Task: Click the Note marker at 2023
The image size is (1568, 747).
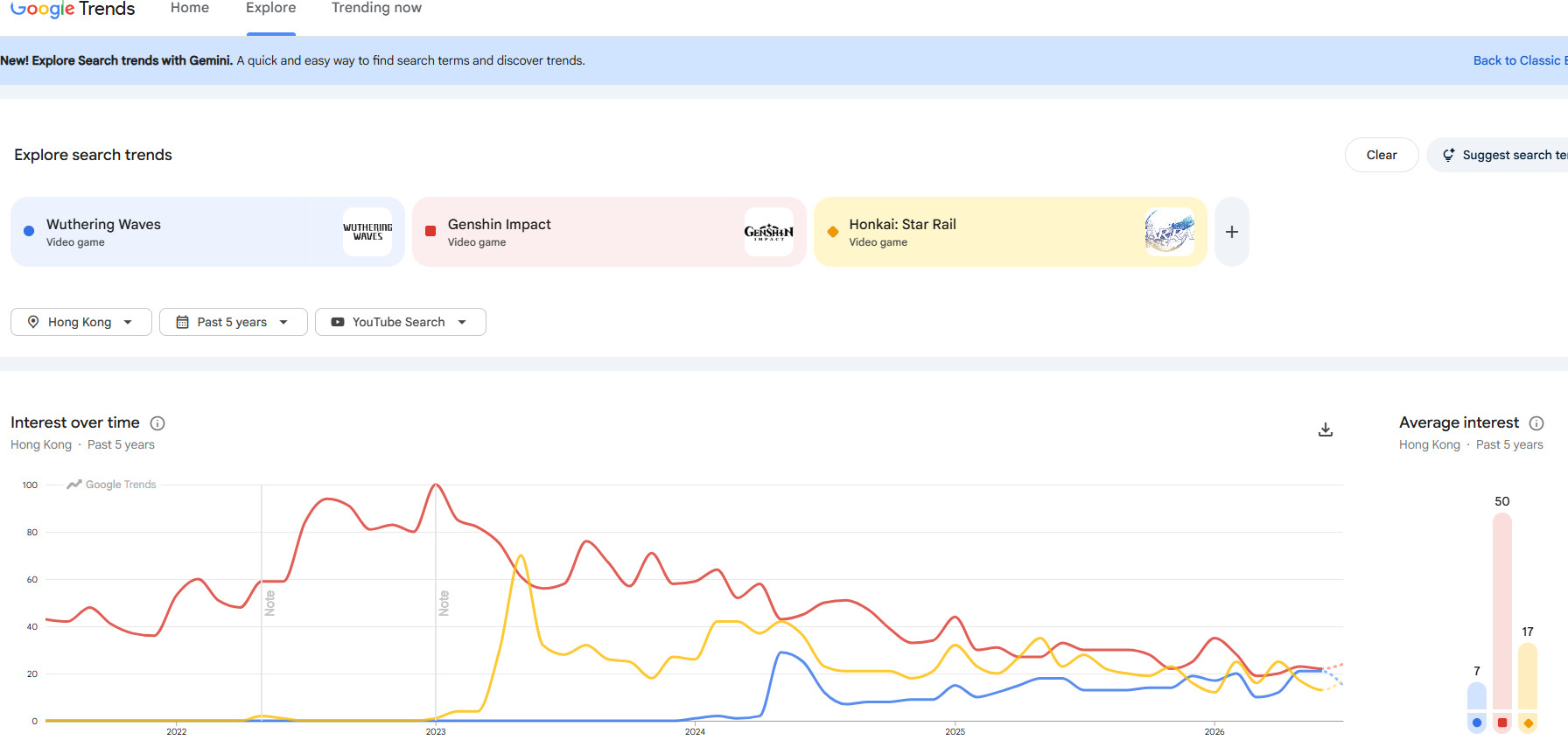Action: point(444,603)
